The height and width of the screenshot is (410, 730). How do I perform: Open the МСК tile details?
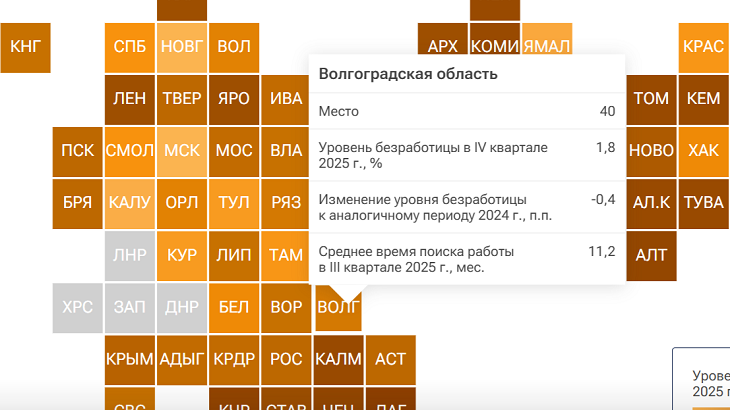pyautogui.click(x=181, y=150)
